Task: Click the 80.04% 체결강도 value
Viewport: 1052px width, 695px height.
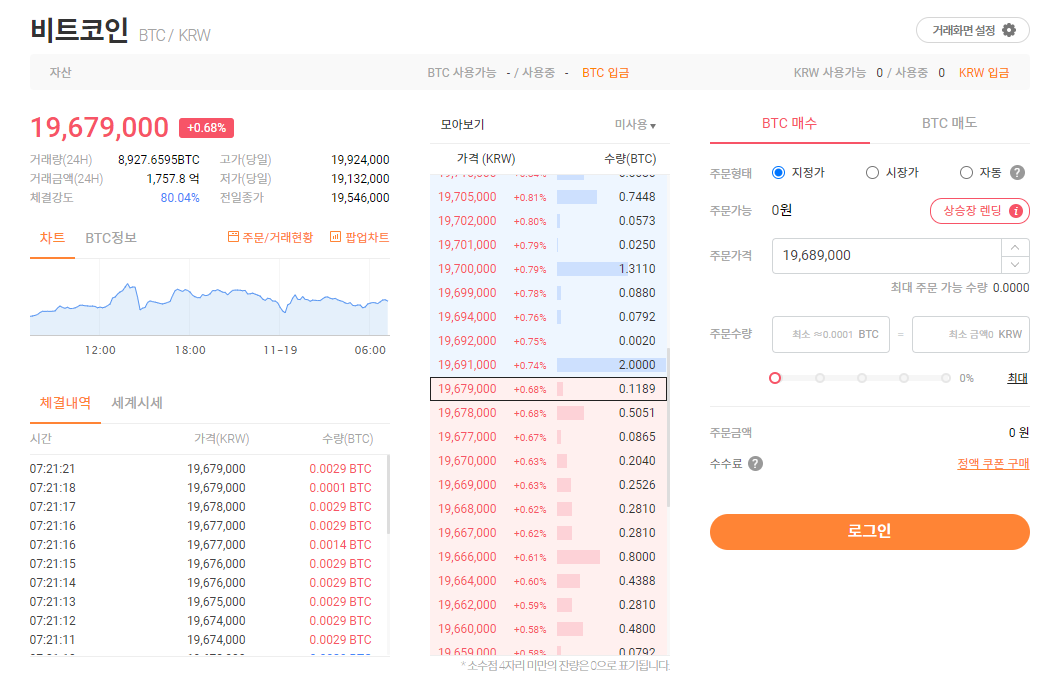Action: click(180, 198)
